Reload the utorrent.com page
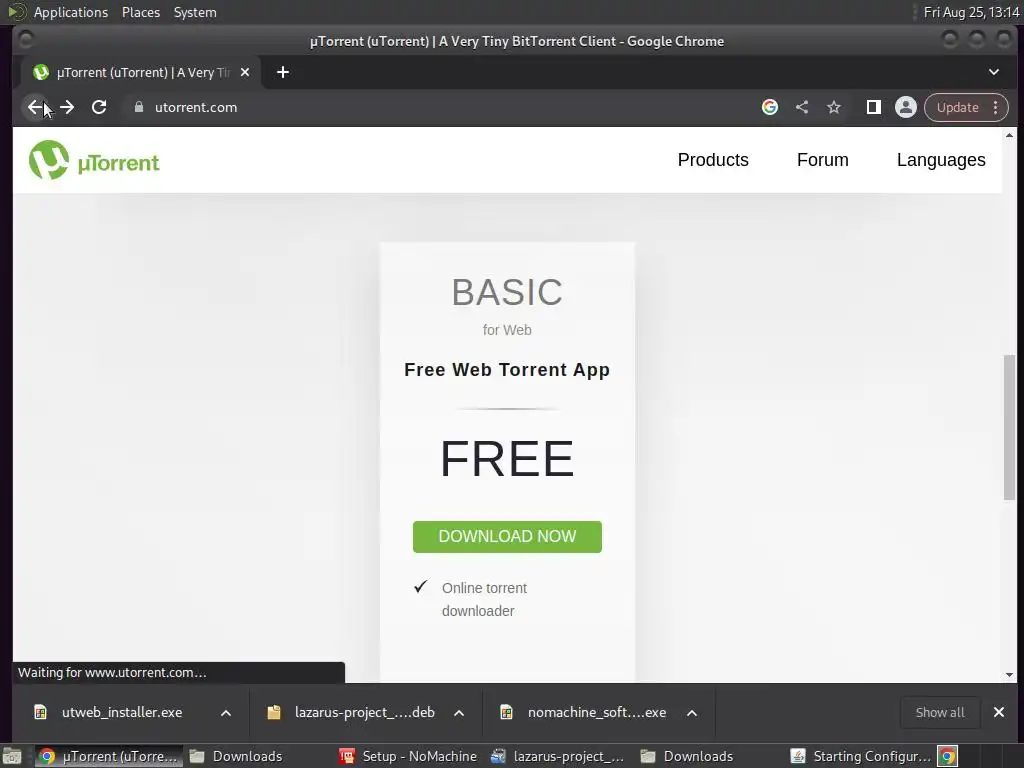1024x768 pixels. pos(99,107)
